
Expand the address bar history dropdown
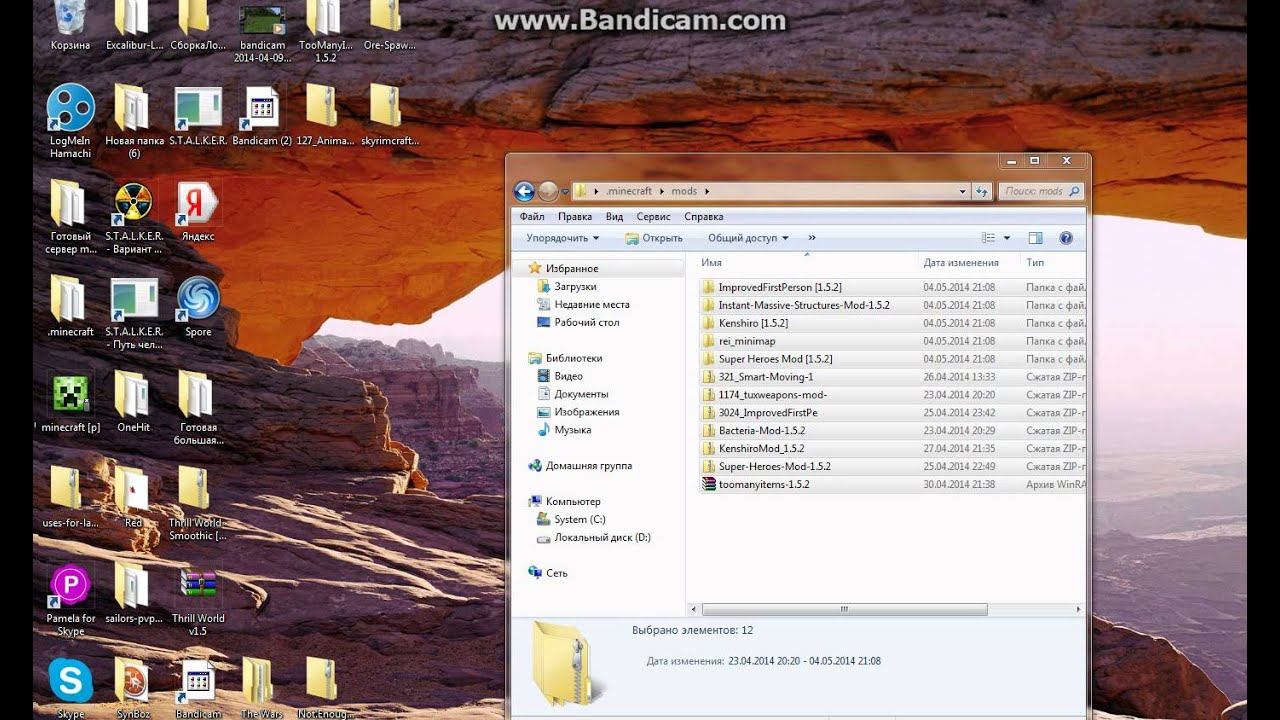(x=963, y=191)
